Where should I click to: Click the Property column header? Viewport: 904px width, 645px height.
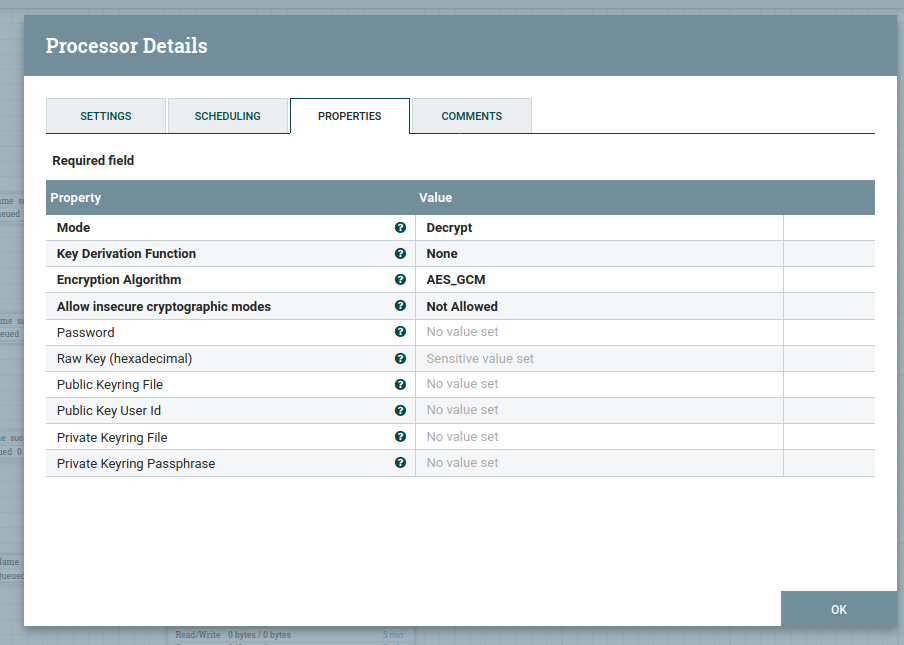[230, 198]
